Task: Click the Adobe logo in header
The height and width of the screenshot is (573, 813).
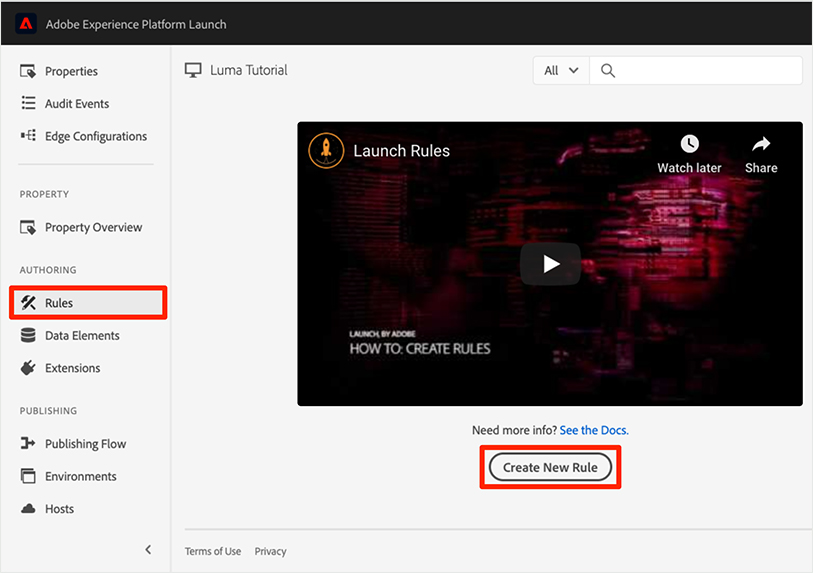Action: 26,24
